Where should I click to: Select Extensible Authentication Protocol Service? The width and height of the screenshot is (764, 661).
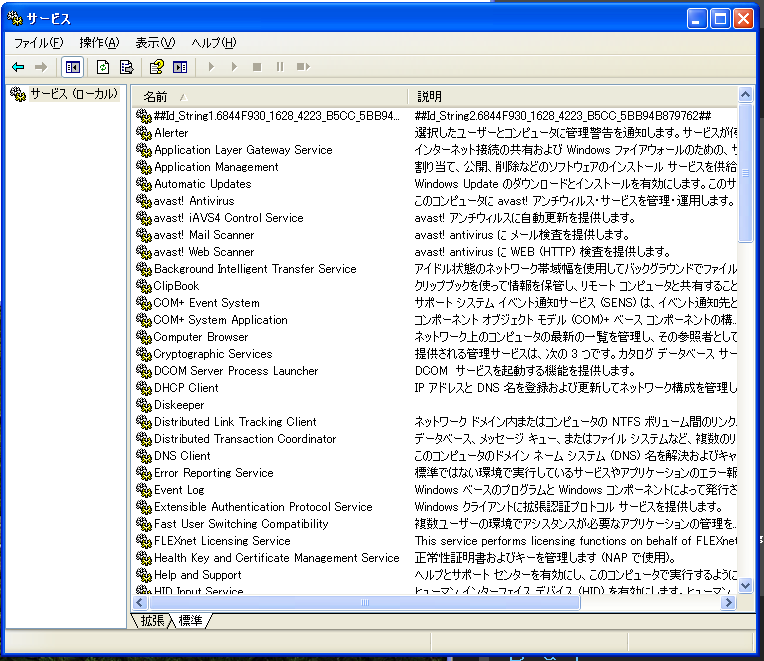point(263,507)
